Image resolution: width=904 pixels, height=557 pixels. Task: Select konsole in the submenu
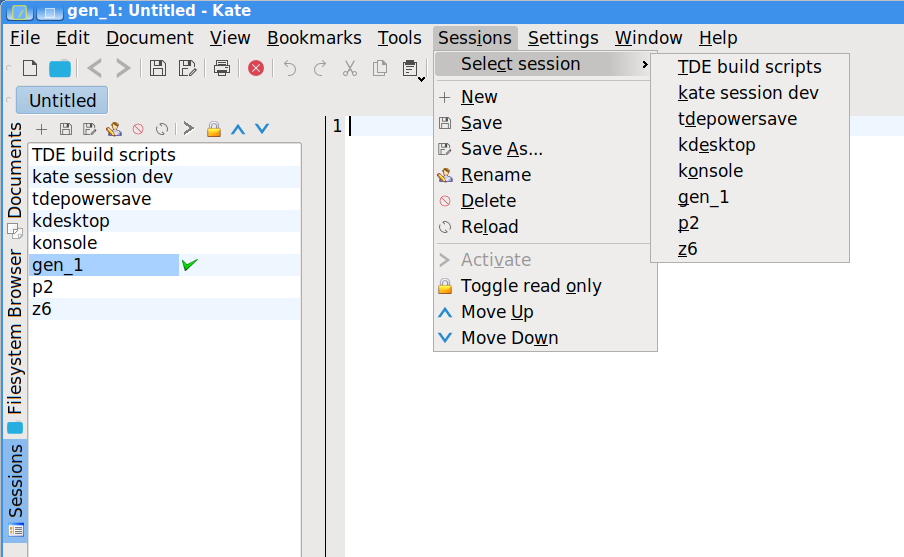pos(750,171)
